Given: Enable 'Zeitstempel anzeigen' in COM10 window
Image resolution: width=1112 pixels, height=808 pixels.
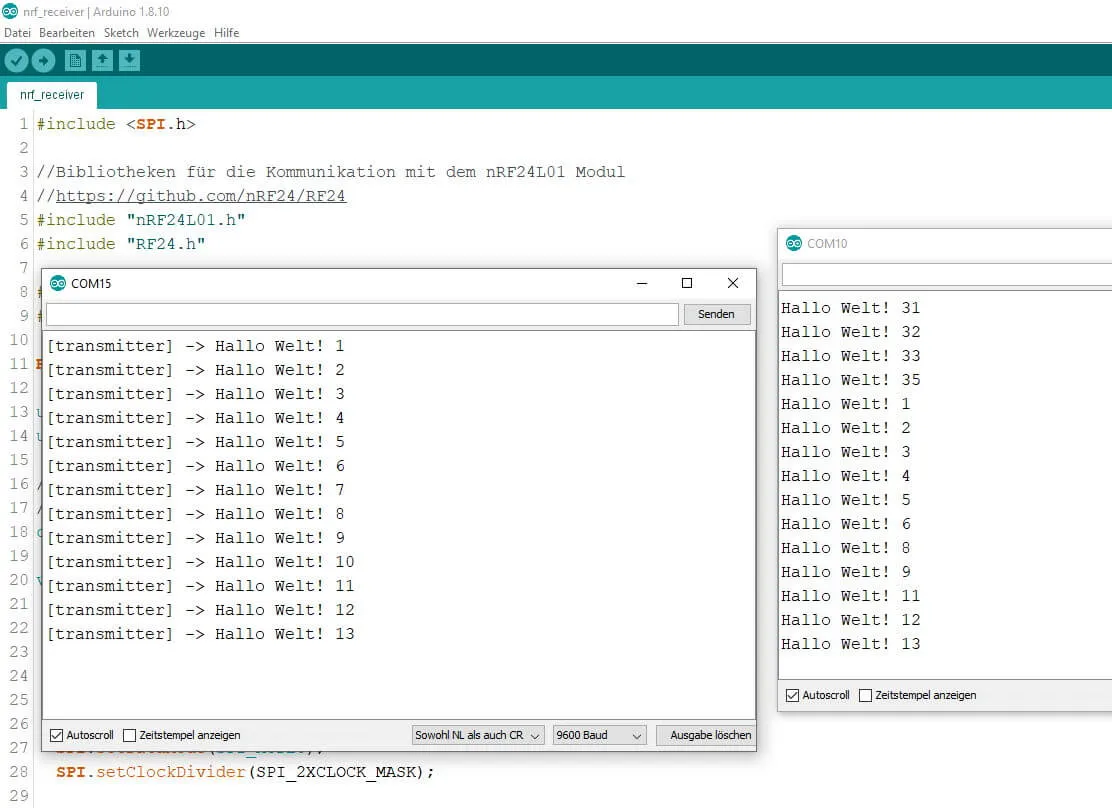Looking at the screenshot, I should click(x=866, y=695).
